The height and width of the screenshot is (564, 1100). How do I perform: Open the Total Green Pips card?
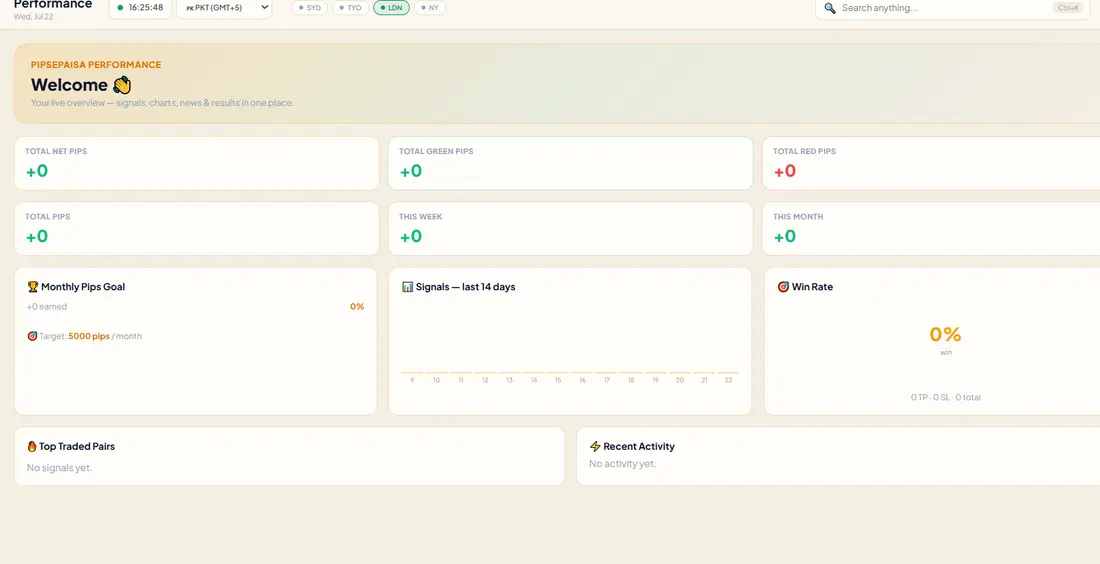coord(570,163)
